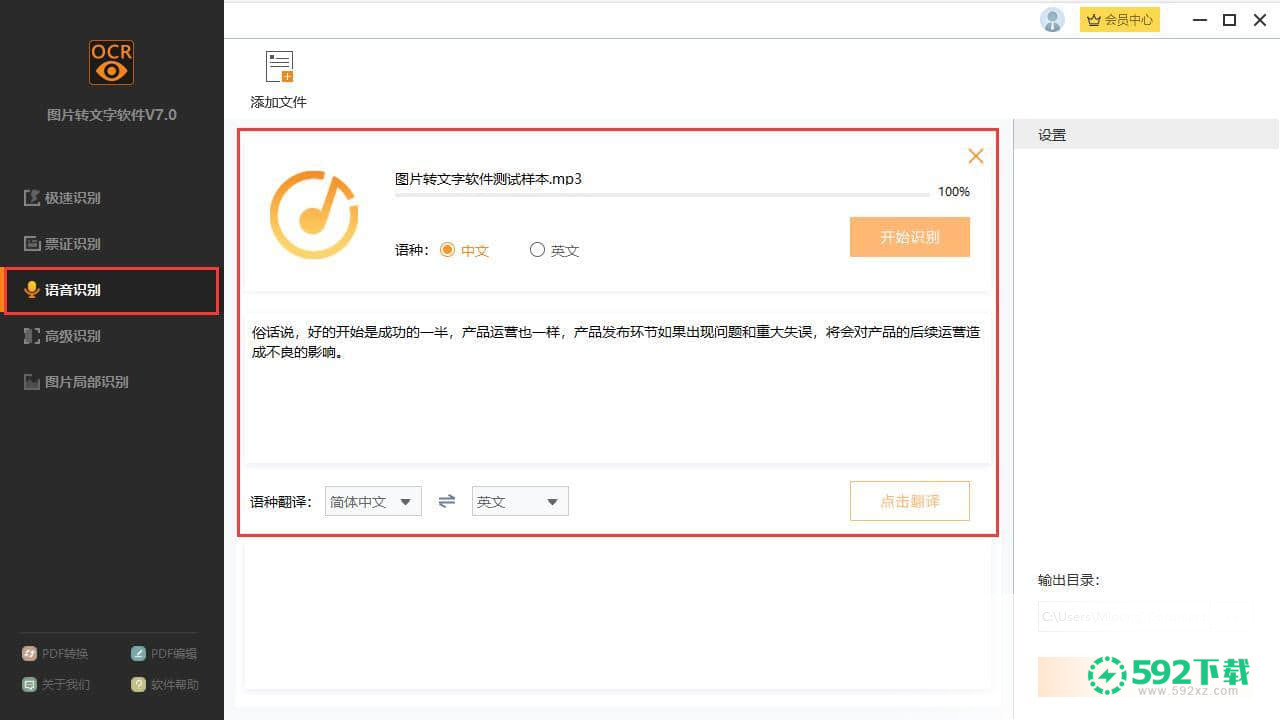
Task: Click file name 图片转文字软件测试样本.mp3
Action: (x=488, y=179)
